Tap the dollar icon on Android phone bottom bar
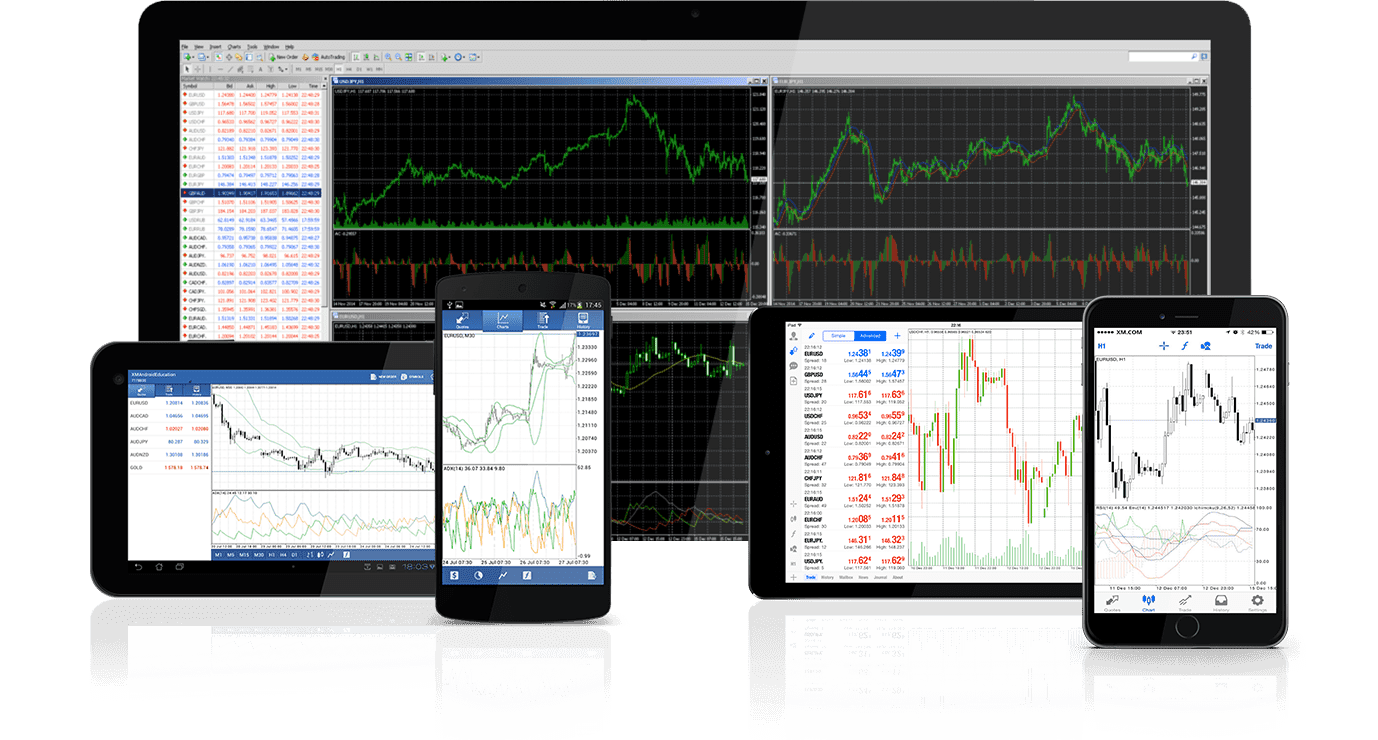Image resolution: width=1378 pixels, height=740 pixels. pos(453,575)
